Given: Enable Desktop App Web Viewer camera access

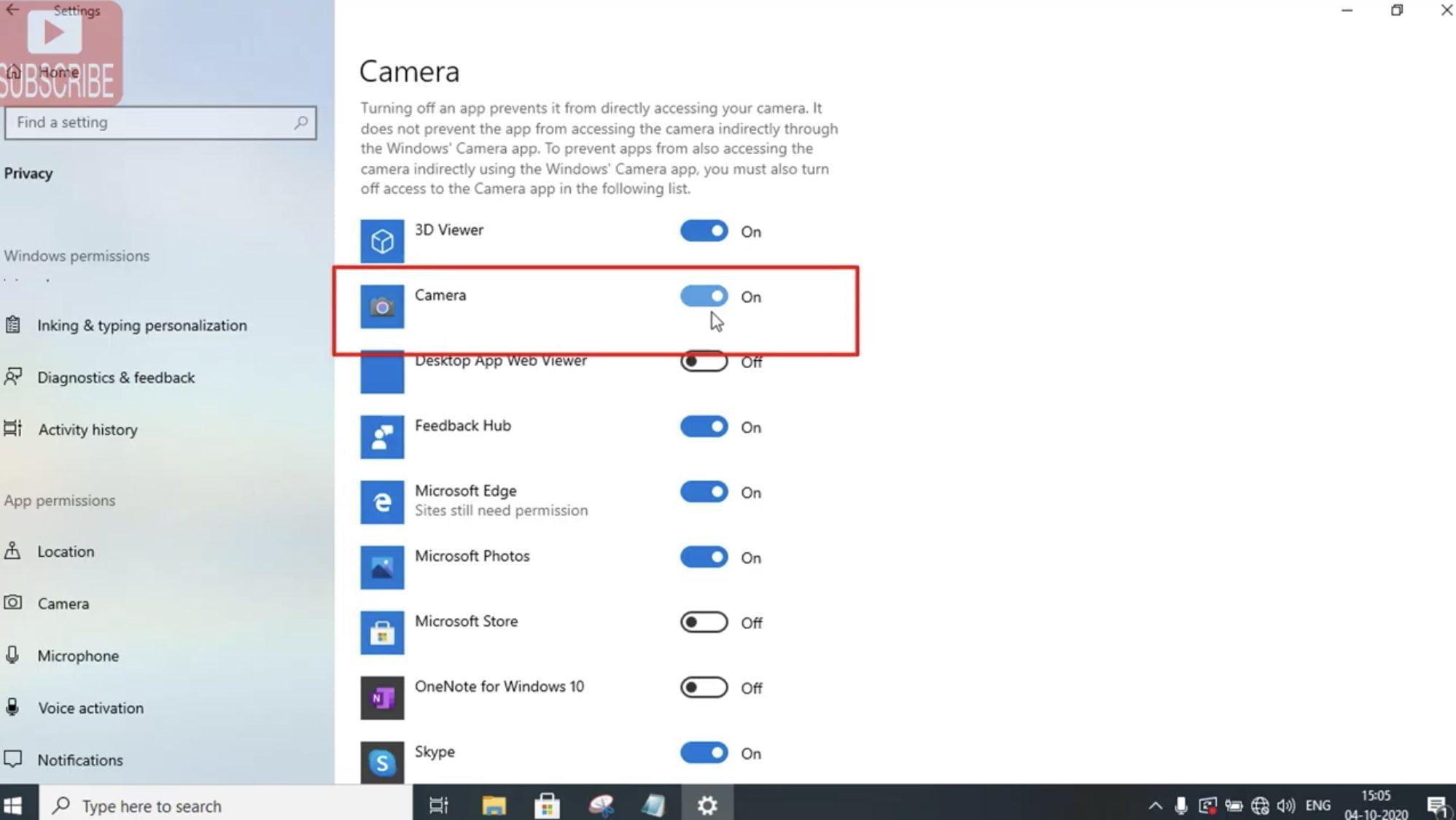Looking at the screenshot, I should (x=703, y=361).
